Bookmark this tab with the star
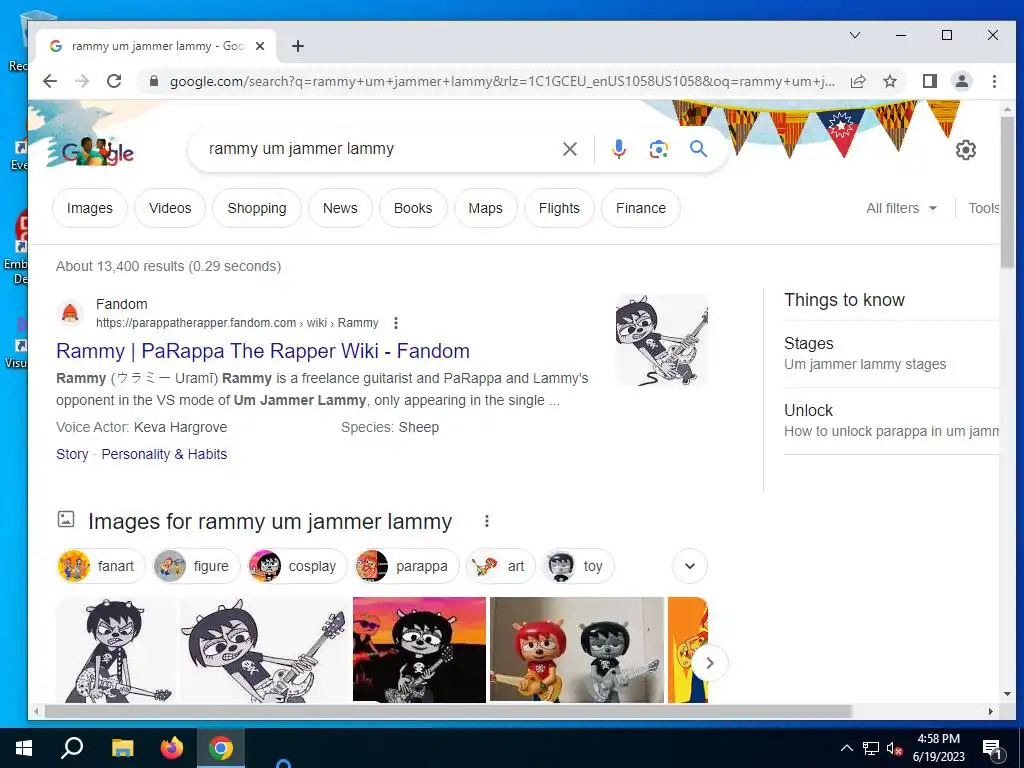Image resolution: width=1024 pixels, height=768 pixels. 889,81
